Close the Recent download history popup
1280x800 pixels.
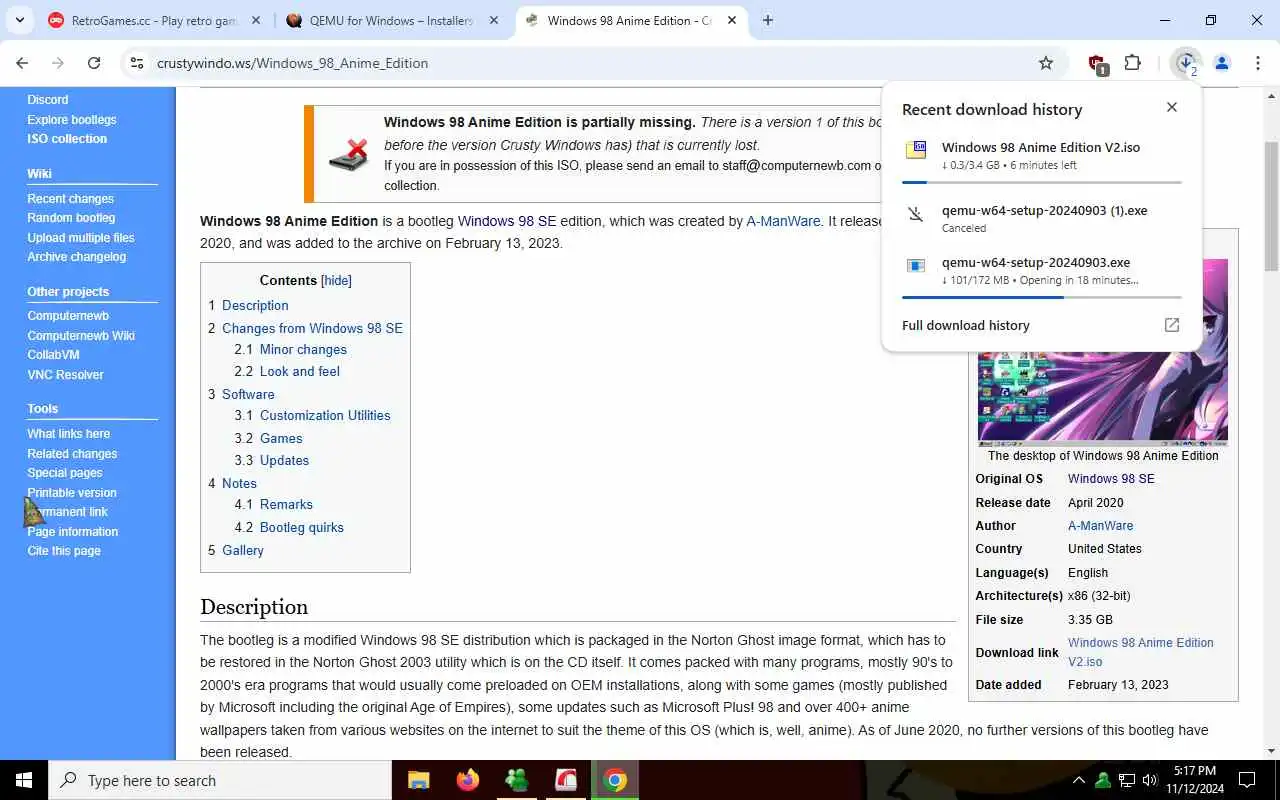coord(1172,107)
